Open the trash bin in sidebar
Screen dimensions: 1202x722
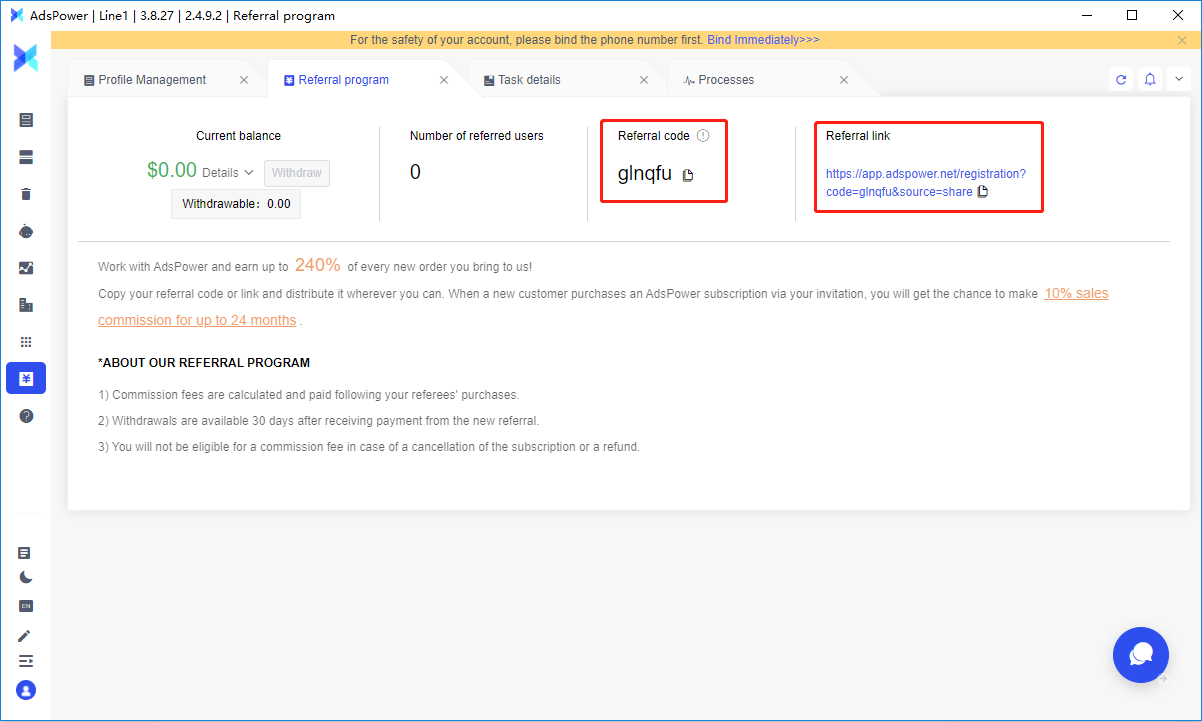[x=26, y=194]
